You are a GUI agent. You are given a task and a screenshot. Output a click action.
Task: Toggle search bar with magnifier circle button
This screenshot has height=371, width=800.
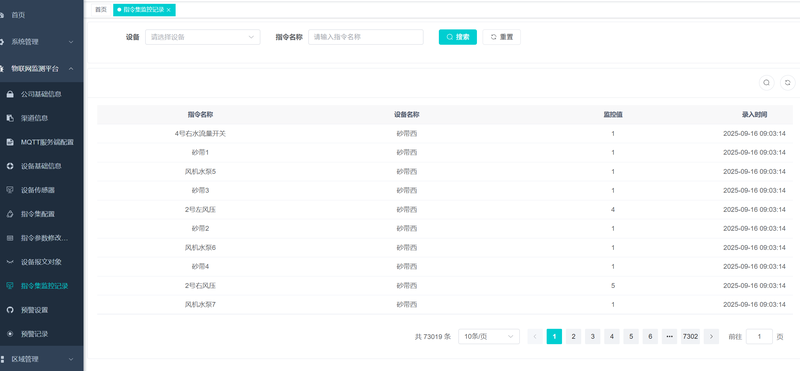click(766, 83)
